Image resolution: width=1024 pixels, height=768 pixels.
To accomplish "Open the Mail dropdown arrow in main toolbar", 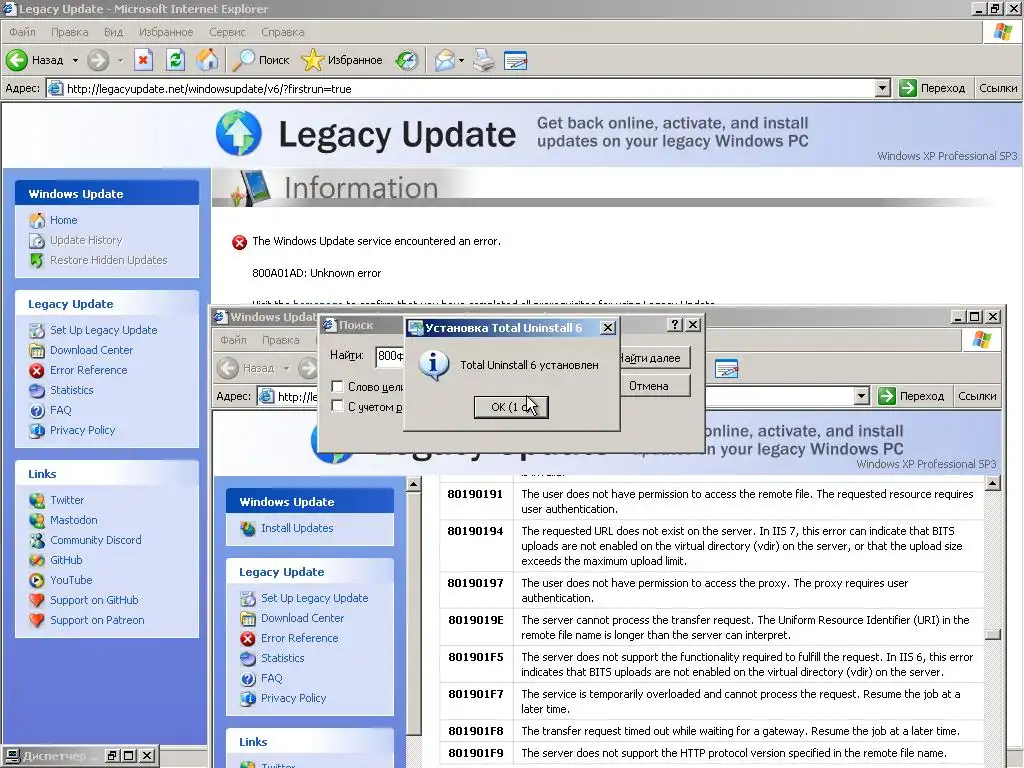I will (461, 60).
